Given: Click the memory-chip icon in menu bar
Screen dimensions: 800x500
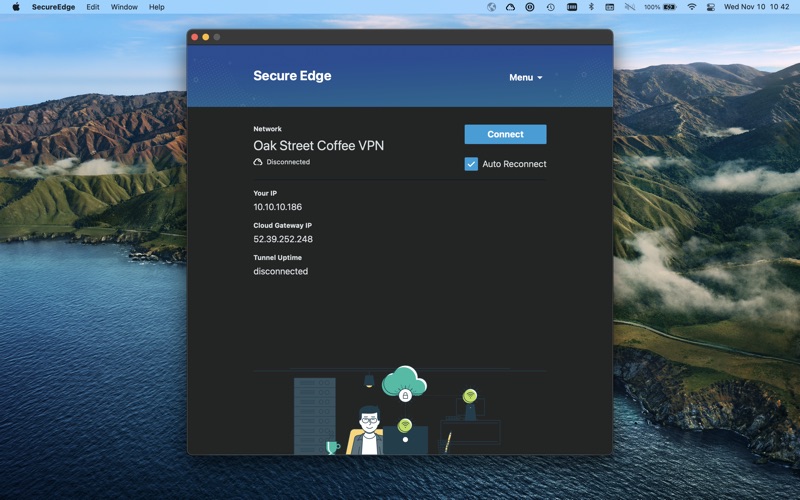Looking at the screenshot, I should click(572, 7).
